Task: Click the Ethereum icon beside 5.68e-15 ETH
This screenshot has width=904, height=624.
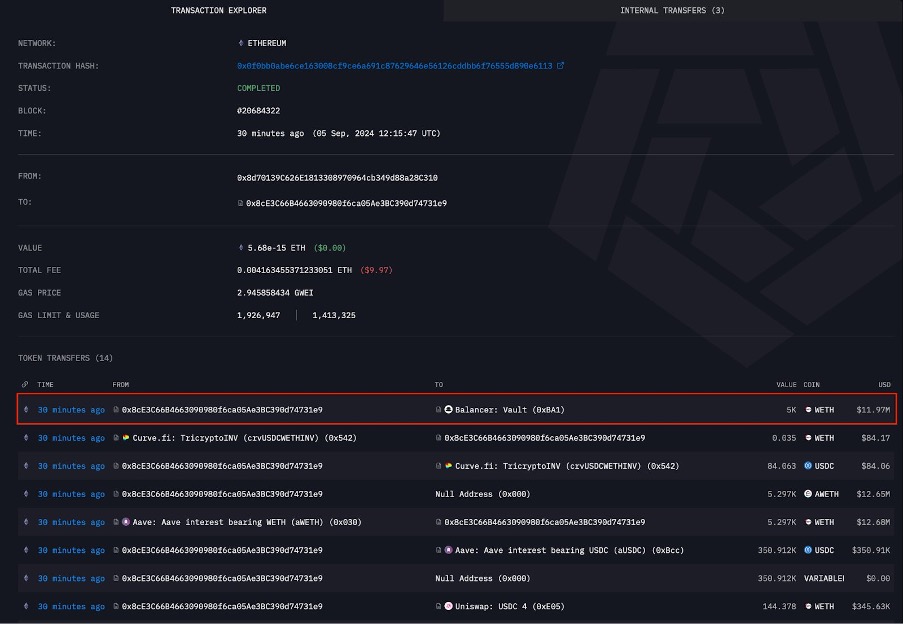Action: pos(241,248)
